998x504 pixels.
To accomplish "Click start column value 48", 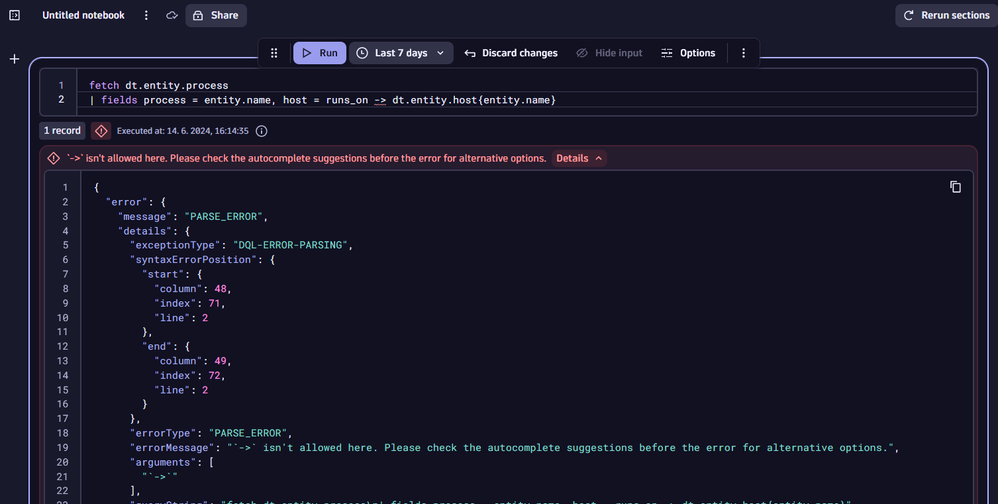I will click(x=220, y=288).
